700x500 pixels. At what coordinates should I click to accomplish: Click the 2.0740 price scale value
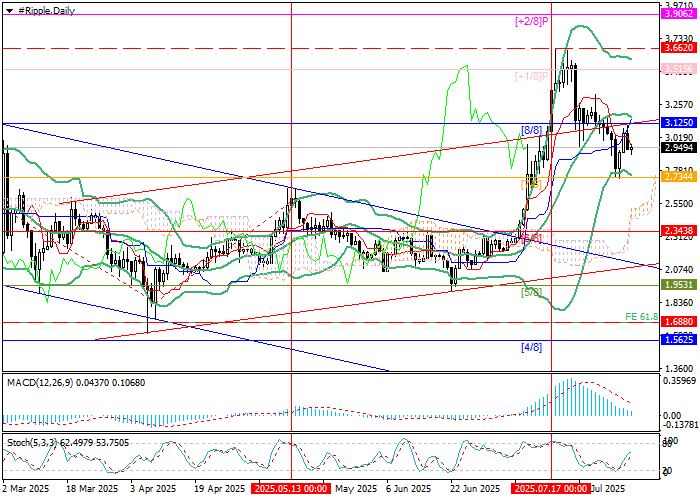[679, 270]
